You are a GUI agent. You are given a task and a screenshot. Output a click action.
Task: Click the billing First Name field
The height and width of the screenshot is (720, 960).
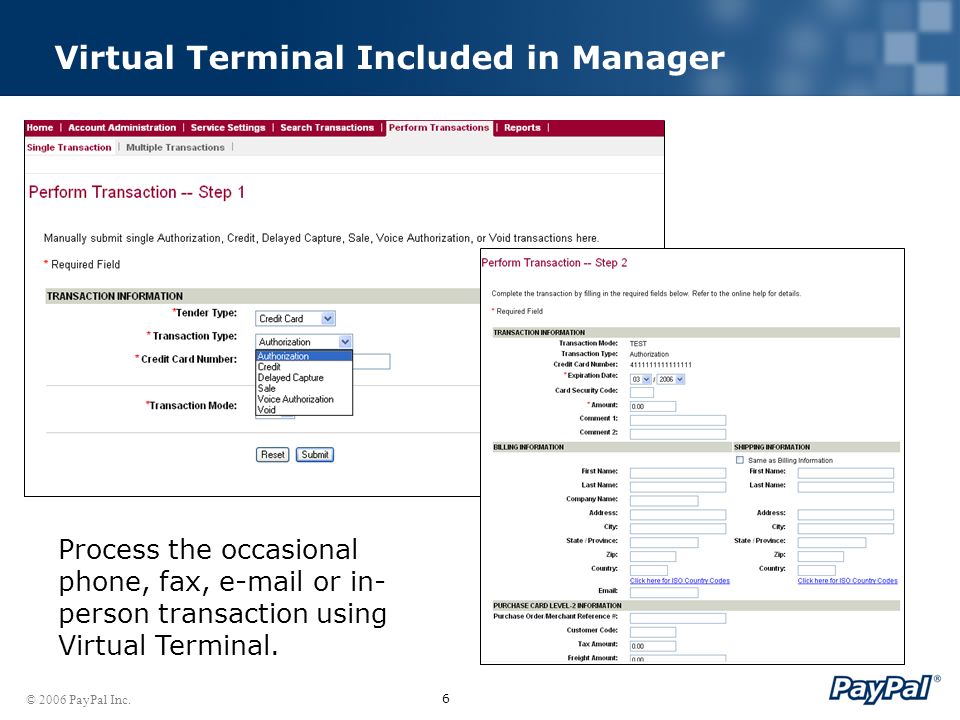click(678, 473)
